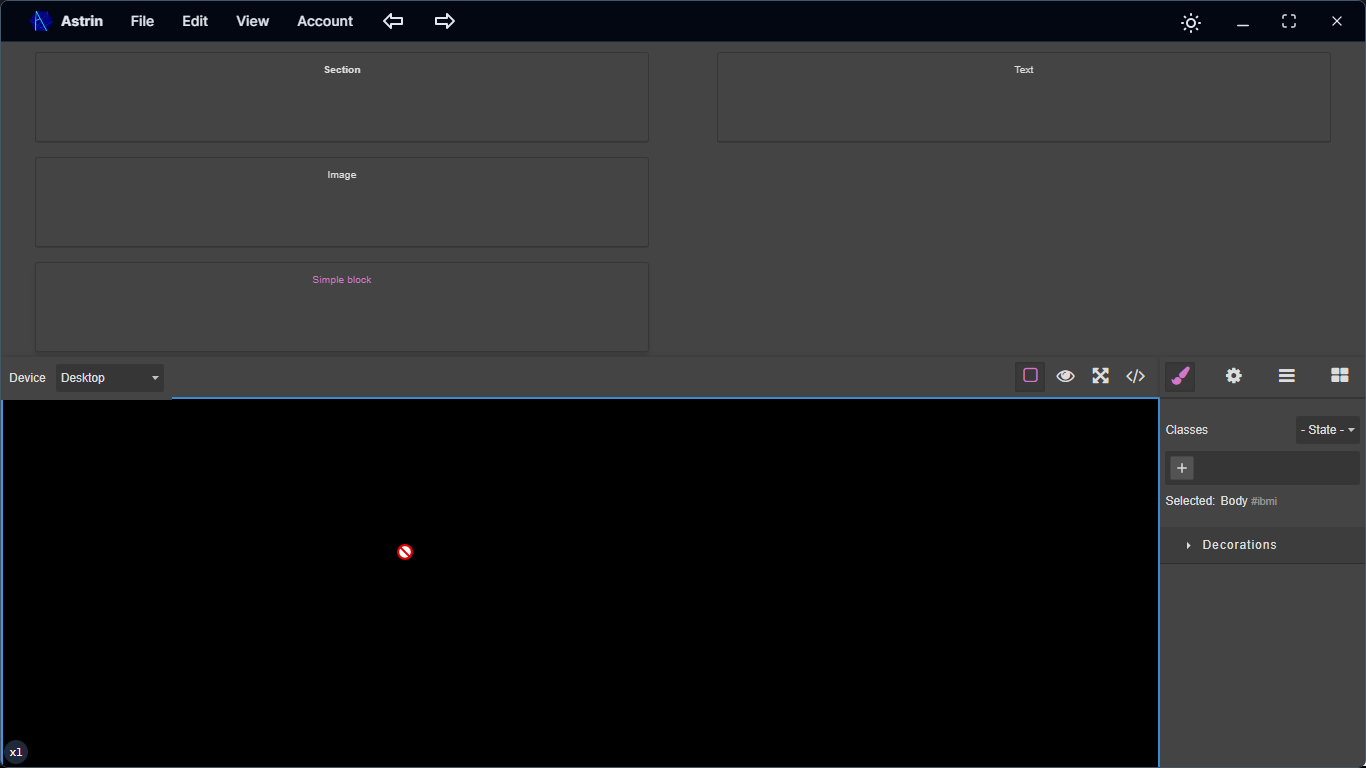1366x768 pixels.
Task: Open the Blocks grid icon
Action: [x=1340, y=376]
